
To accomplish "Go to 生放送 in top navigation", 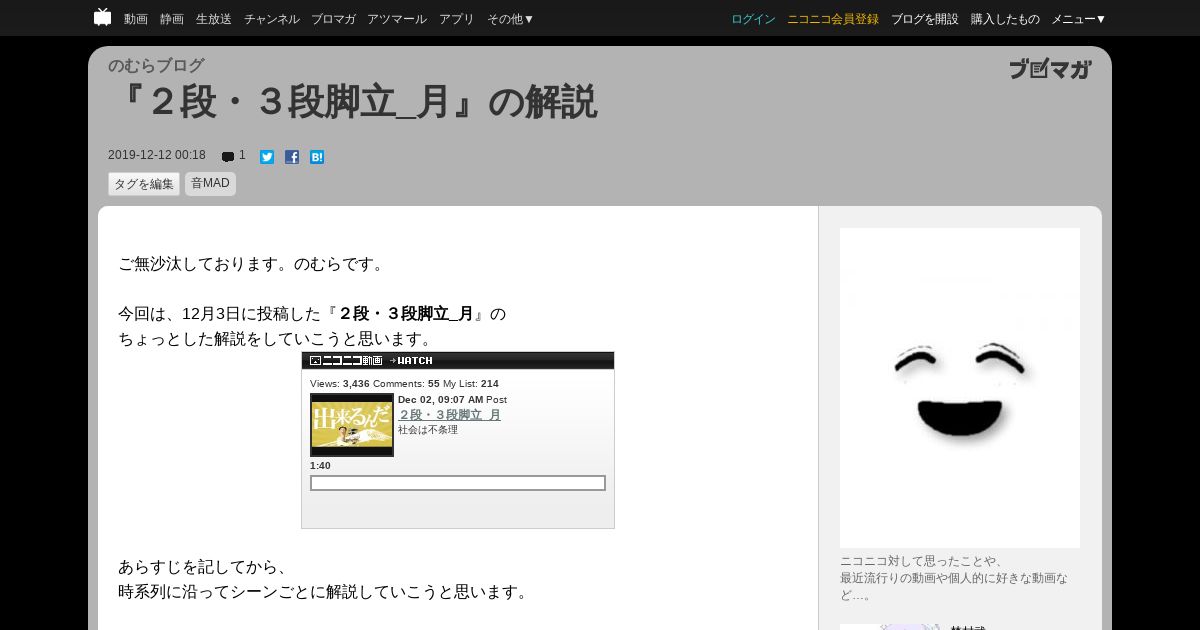I will (x=214, y=19).
